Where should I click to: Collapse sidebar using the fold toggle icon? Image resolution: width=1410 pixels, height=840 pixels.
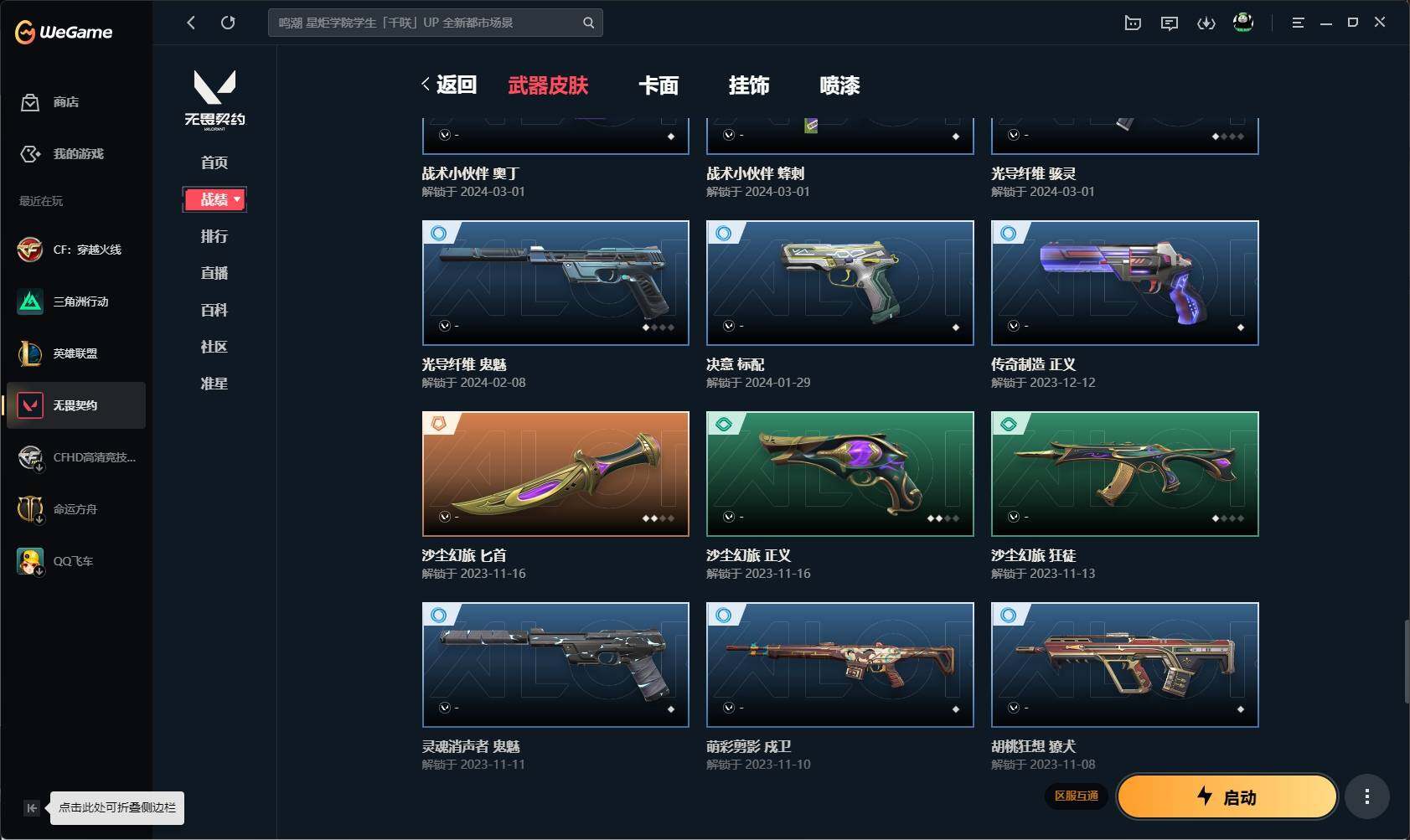[x=31, y=808]
